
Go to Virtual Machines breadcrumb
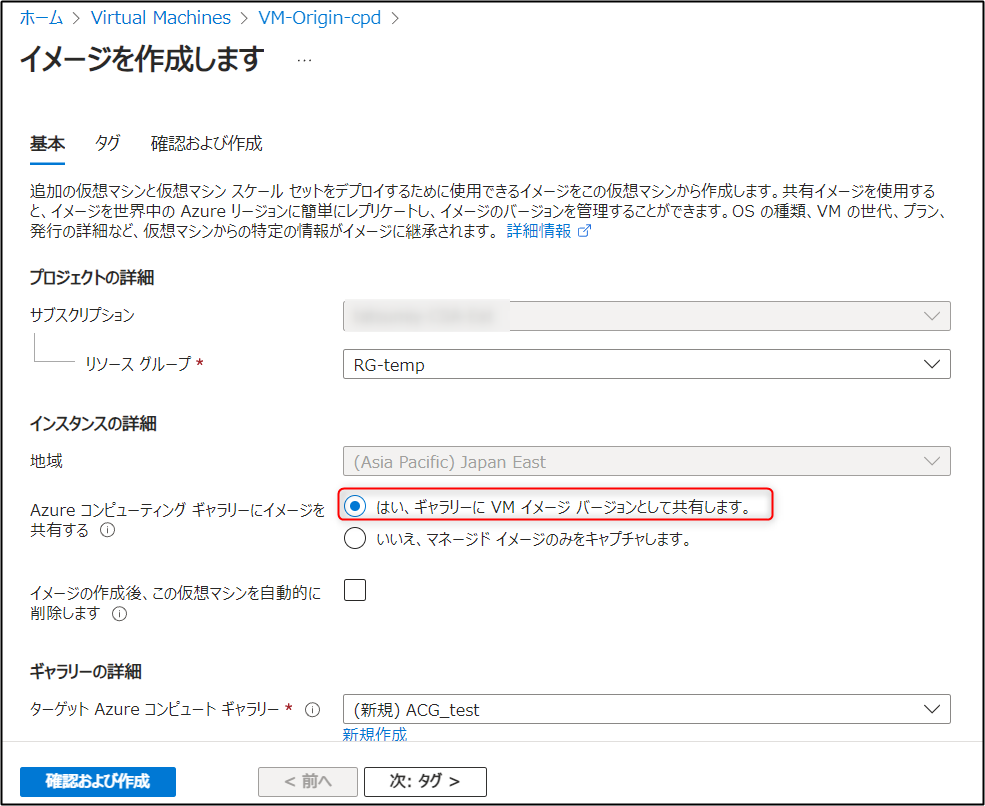[161, 18]
